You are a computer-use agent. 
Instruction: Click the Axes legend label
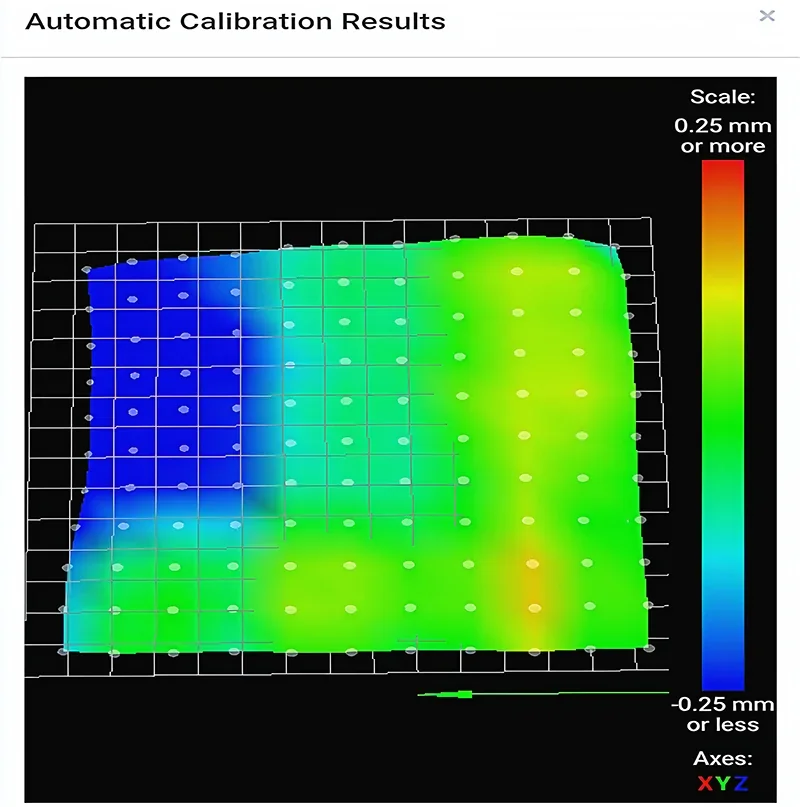pyautogui.click(x=724, y=758)
